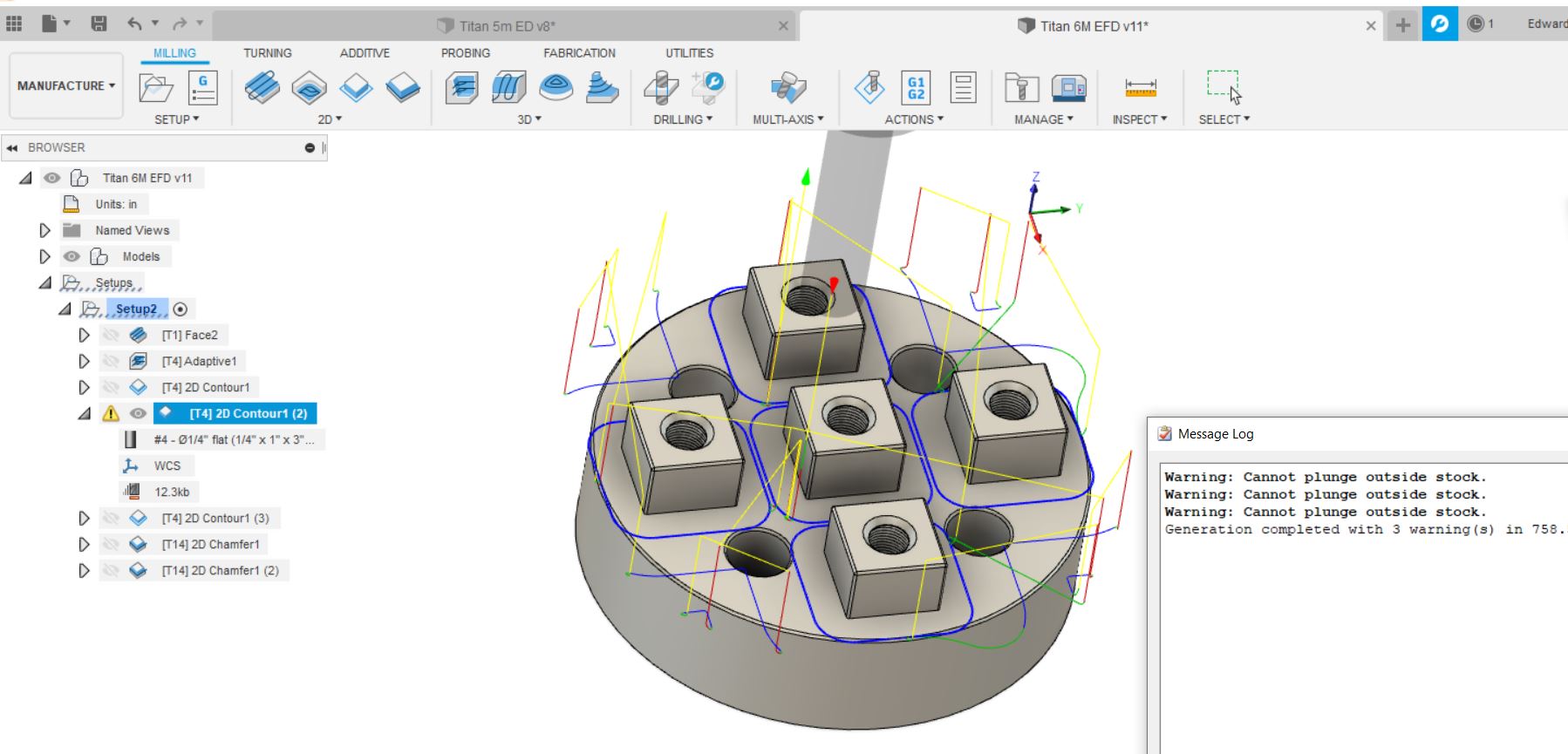Select the #4 Ø1/4" flat tool entry
The image size is (1568, 754).
pyautogui.click(x=234, y=440)
